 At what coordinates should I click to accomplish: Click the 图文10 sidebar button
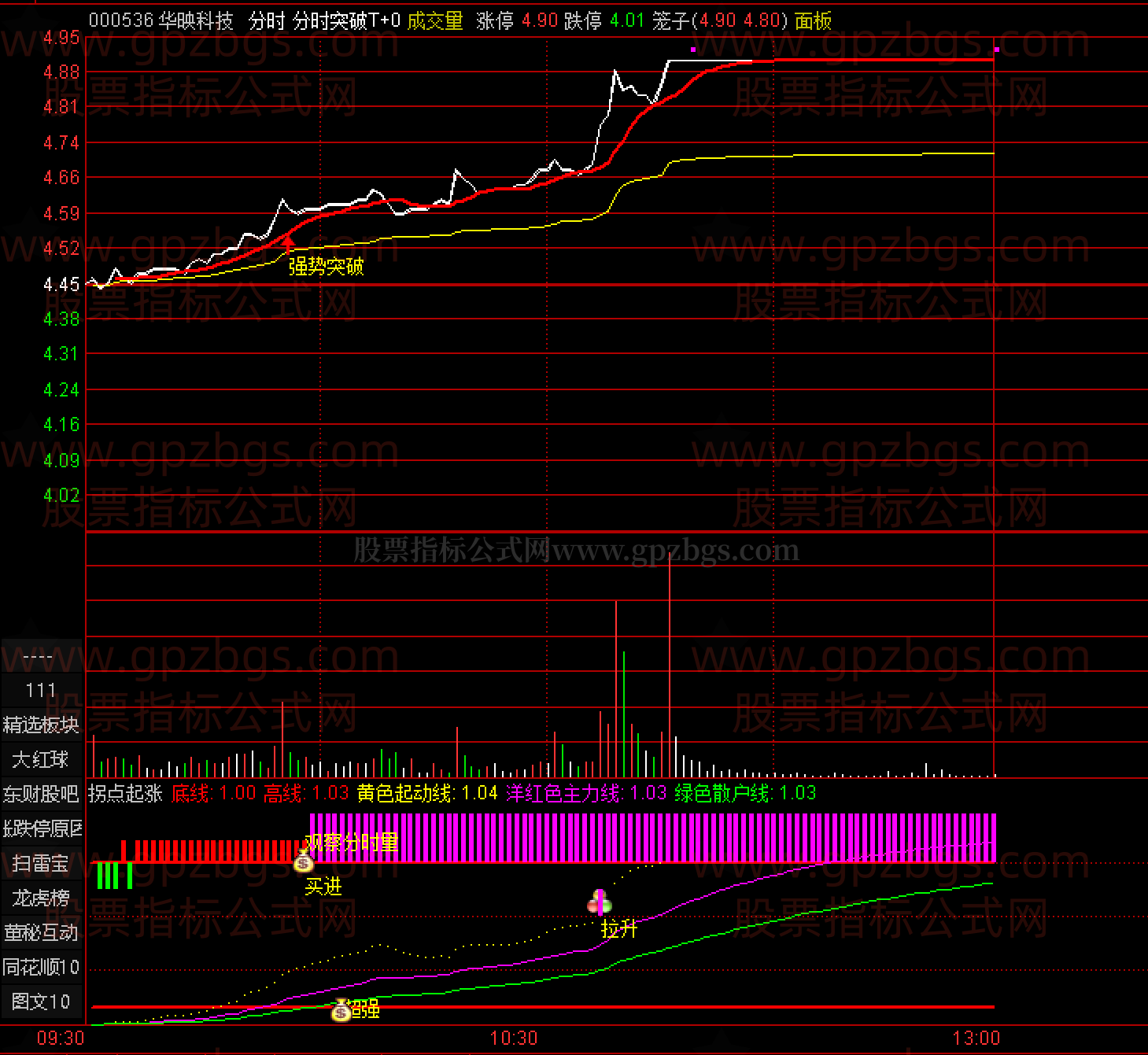tap(41, 1002)
